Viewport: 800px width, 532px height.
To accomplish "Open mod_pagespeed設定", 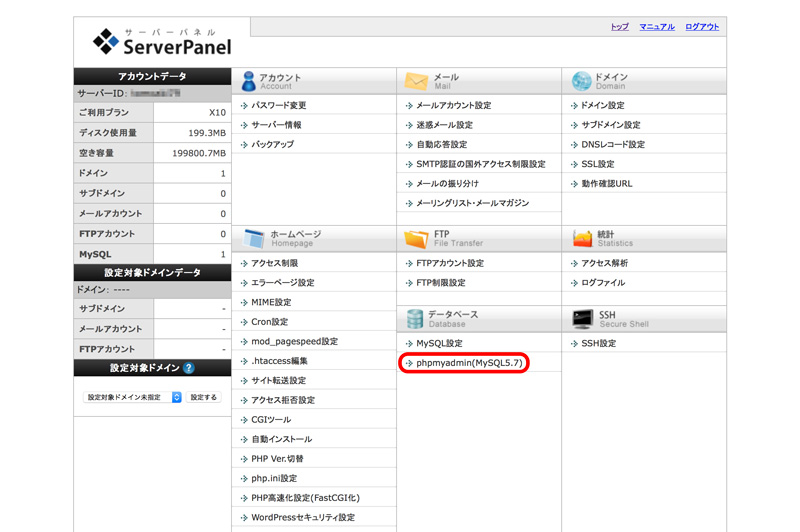I will [x=294, y=341].
